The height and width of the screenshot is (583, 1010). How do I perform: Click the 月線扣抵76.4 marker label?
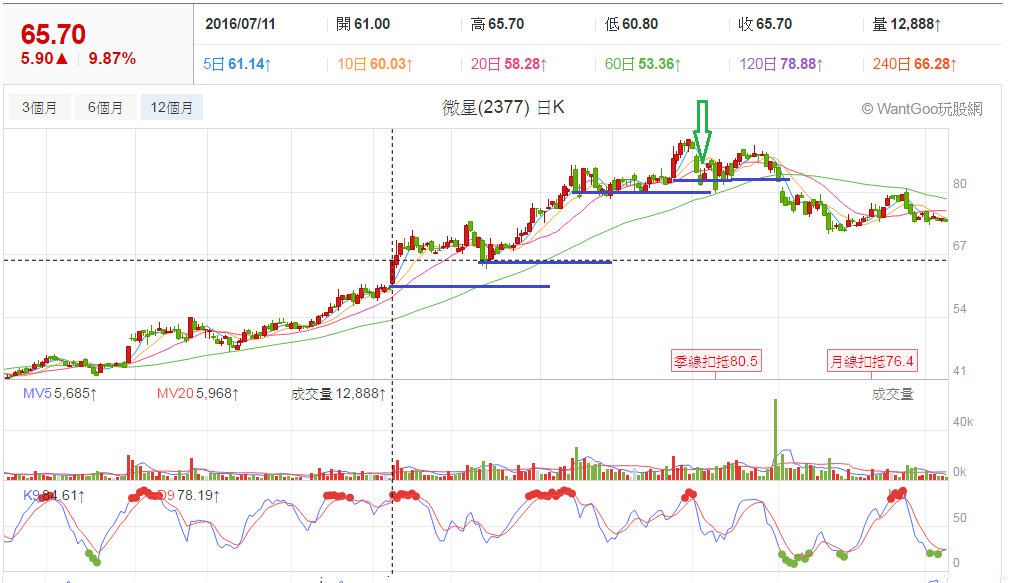[872, 361]
